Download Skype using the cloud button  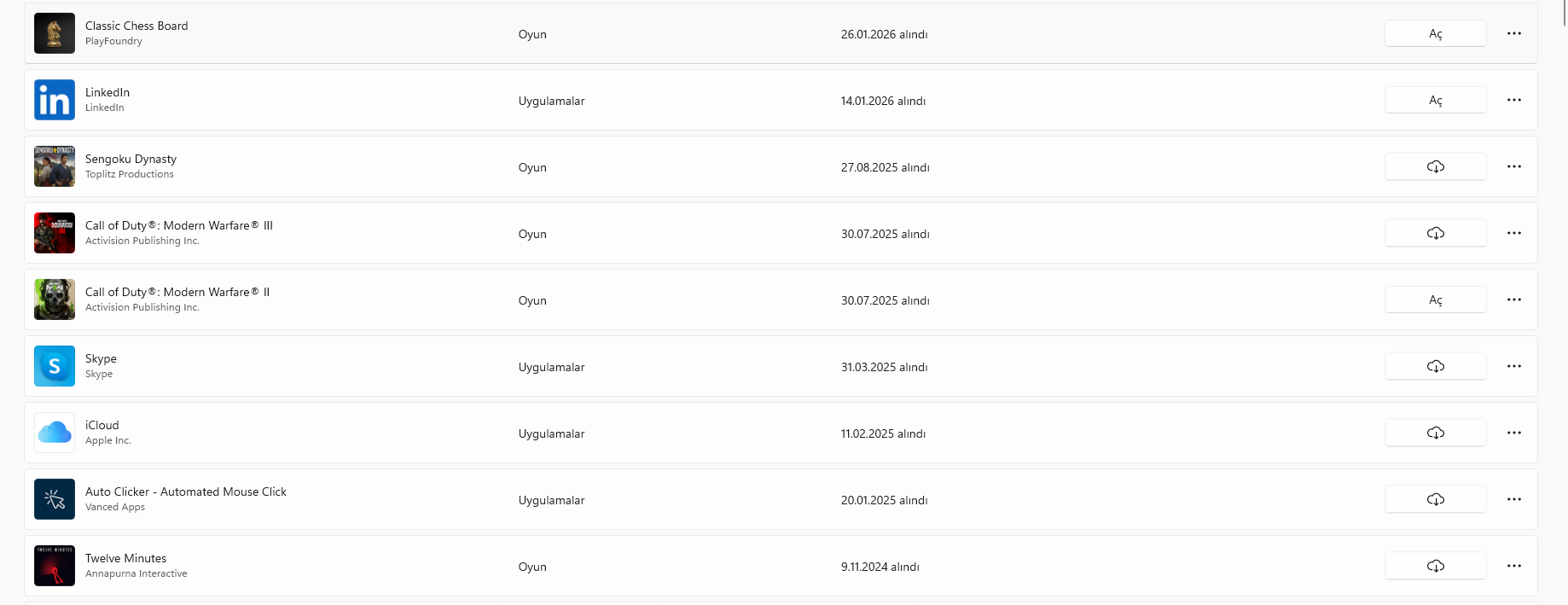click(1436, 366)
